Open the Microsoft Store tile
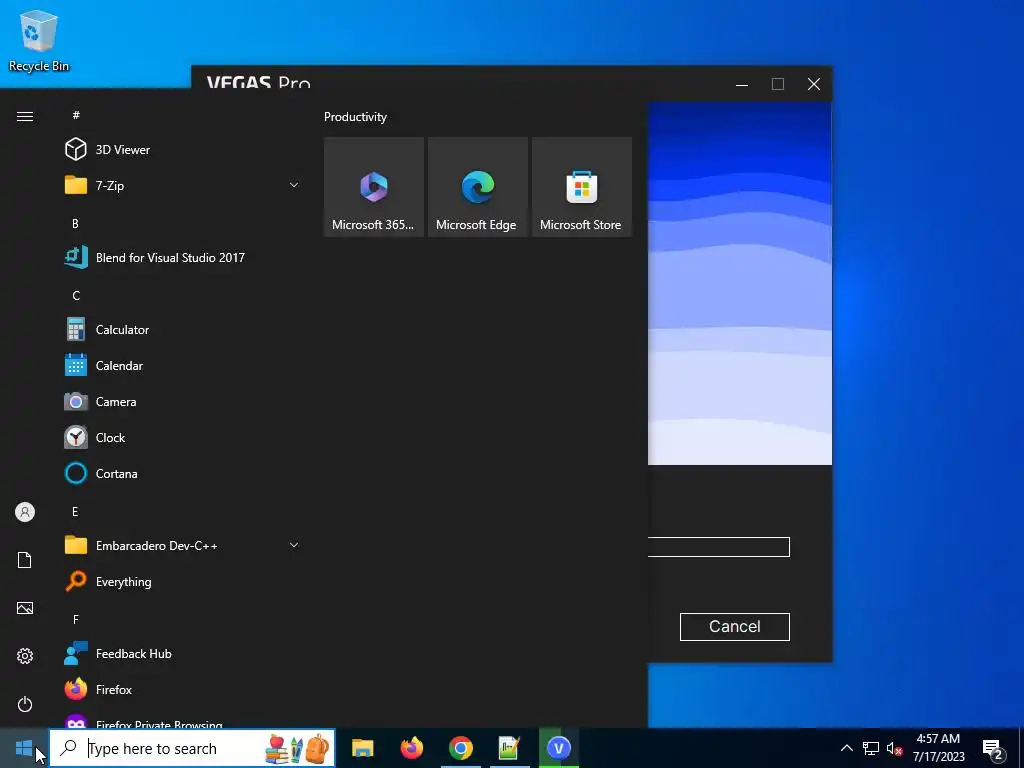 [x=582, y=187]
